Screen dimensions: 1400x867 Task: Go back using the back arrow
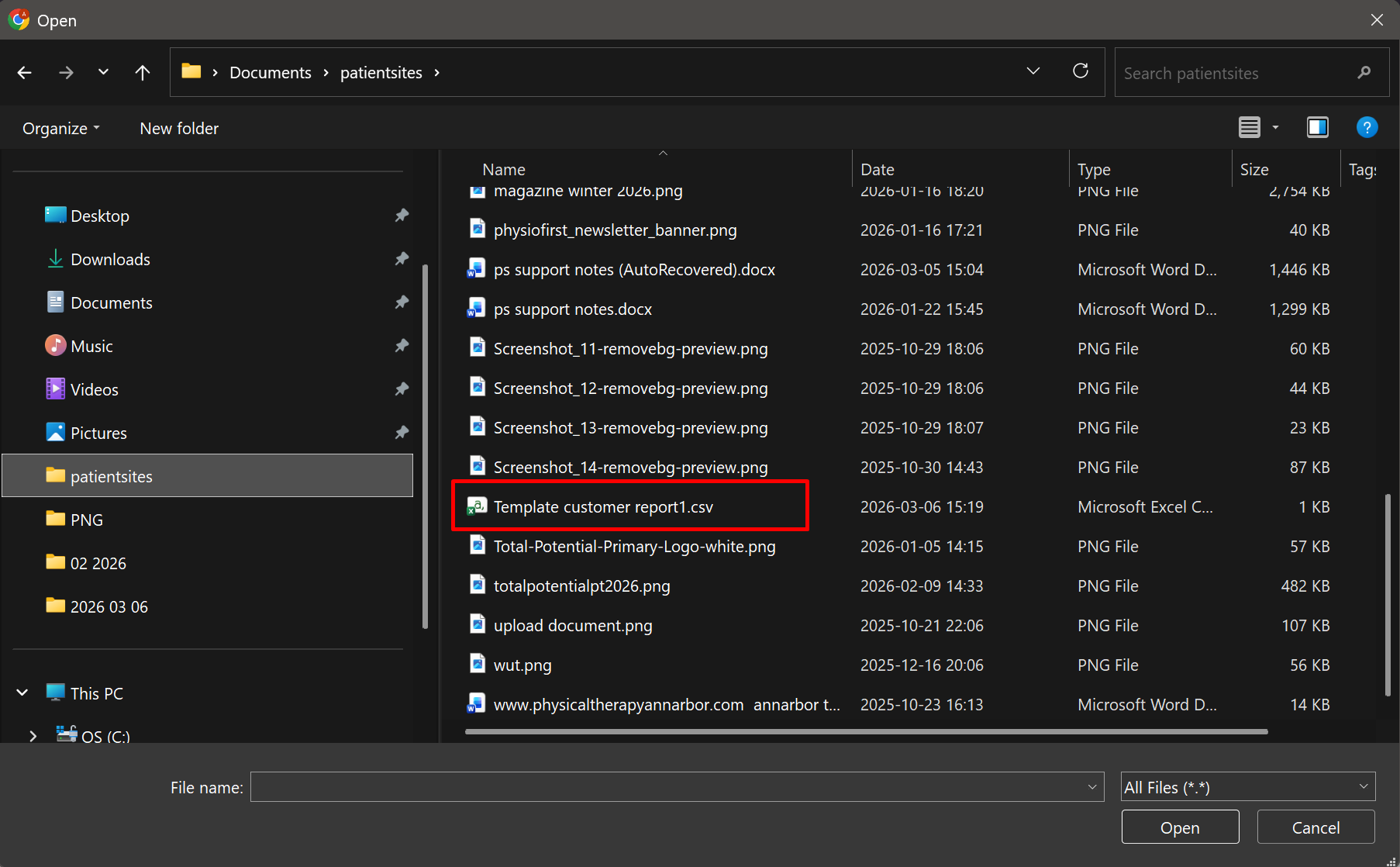pos(25,73)
